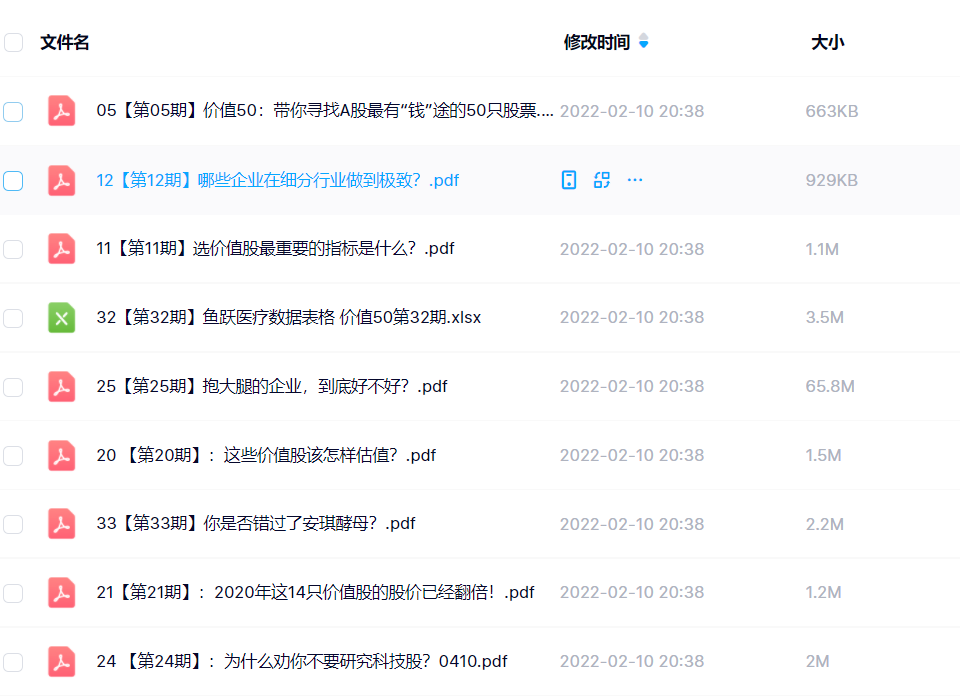Click PDF icon of file 20【第20期】
Image resolution: width=960 pixels, height=700 pixels.
tap(61, 456)
